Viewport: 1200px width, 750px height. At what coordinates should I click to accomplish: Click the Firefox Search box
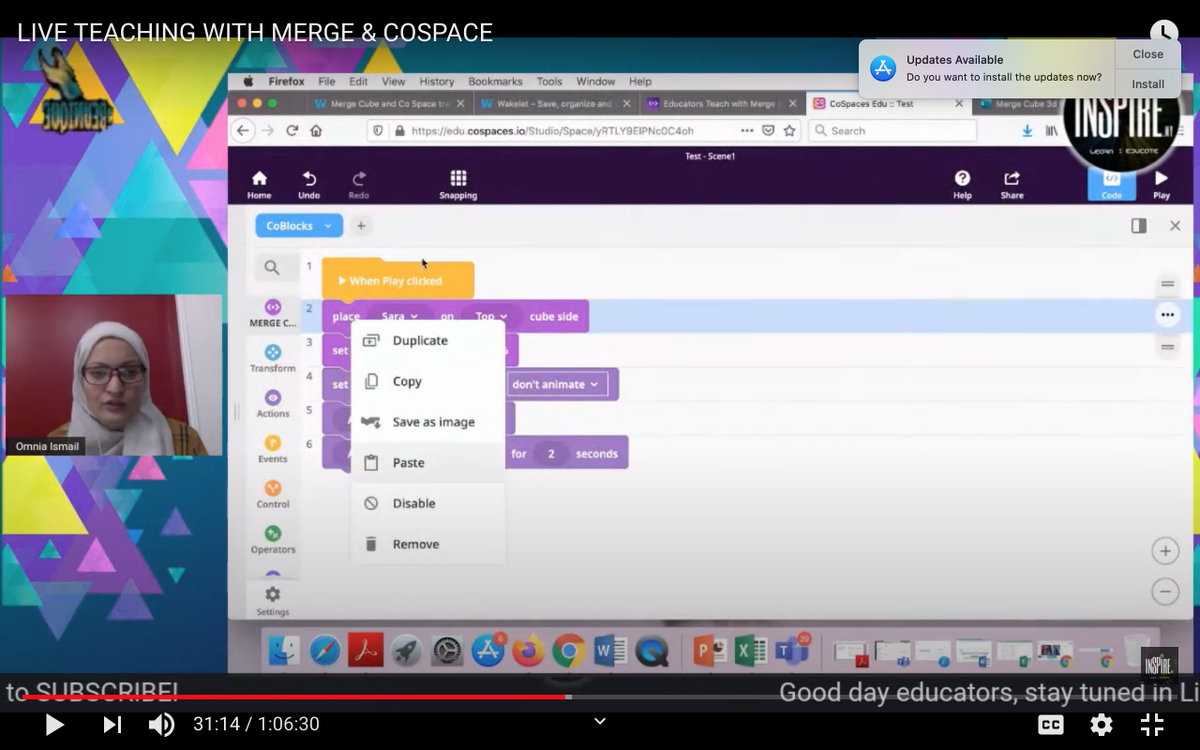click(893, 130)
